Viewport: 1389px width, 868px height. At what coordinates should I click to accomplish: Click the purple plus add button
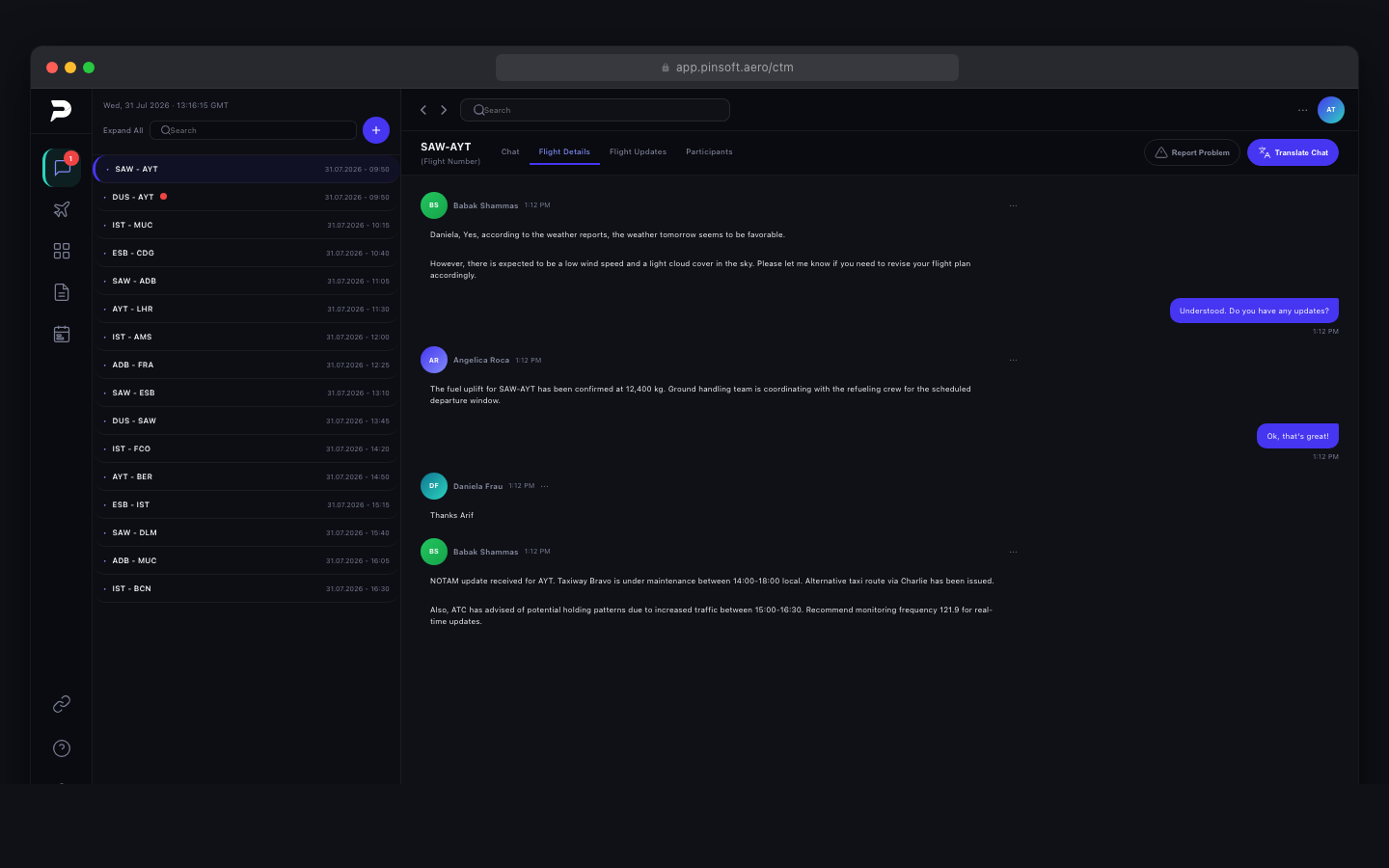[x=376, y=130]
